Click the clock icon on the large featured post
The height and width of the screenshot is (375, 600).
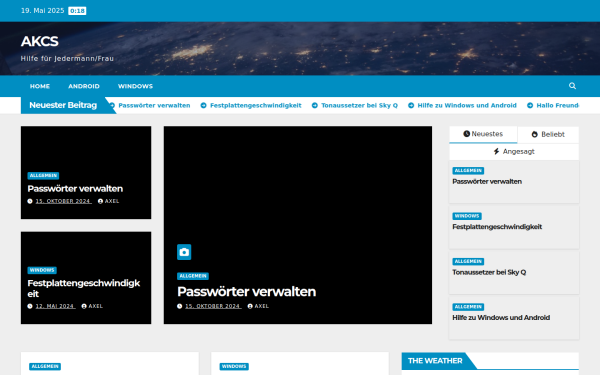(179, 306)
